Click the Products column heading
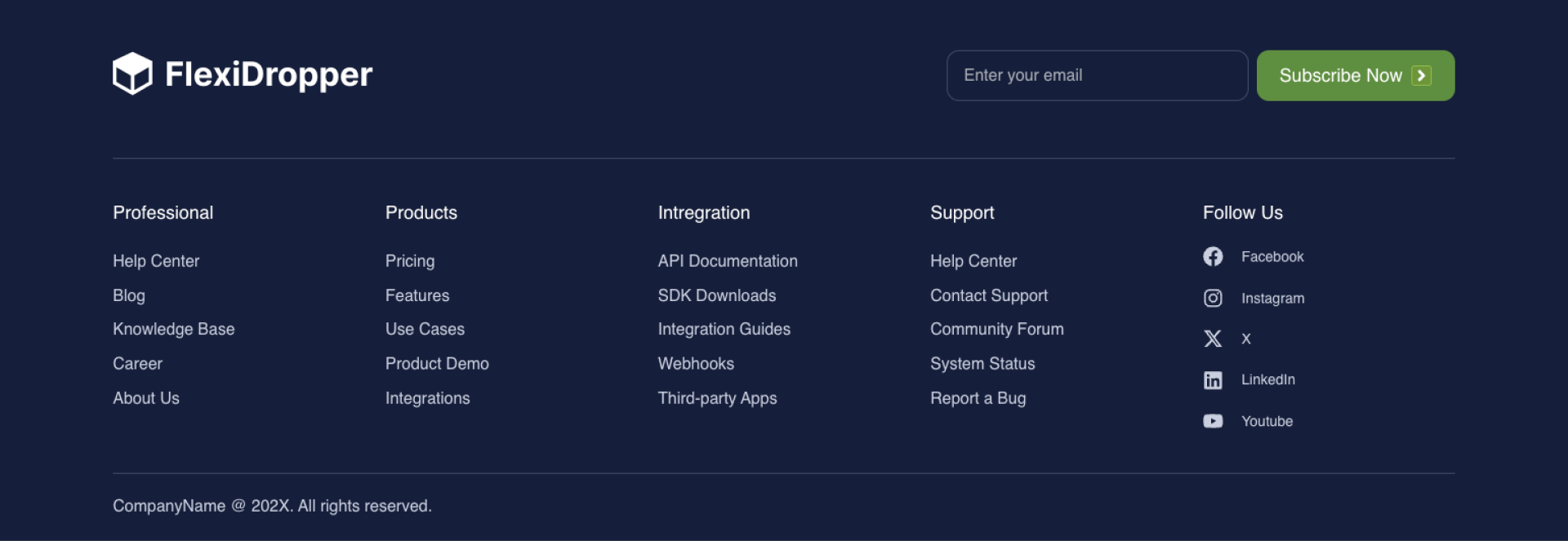 [x=421, y=213]
